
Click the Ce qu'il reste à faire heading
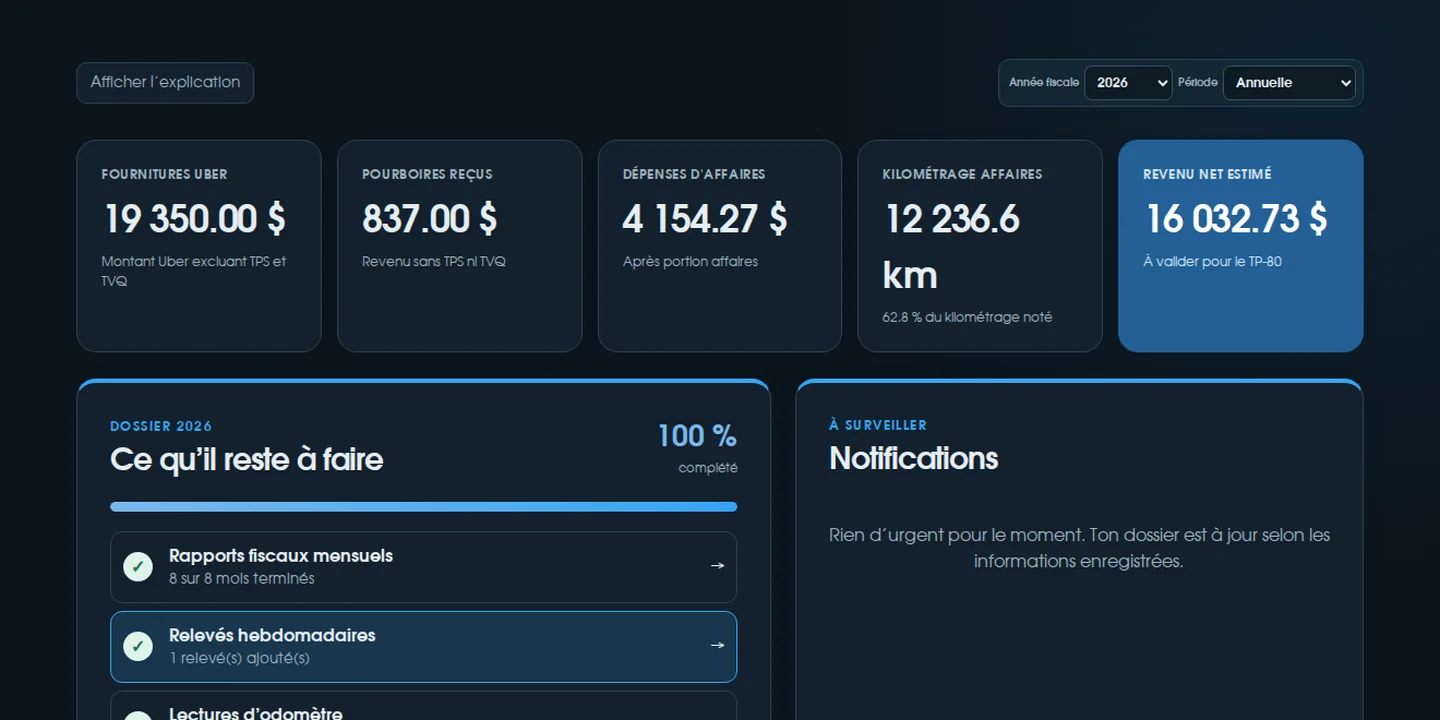pos(247,460)
